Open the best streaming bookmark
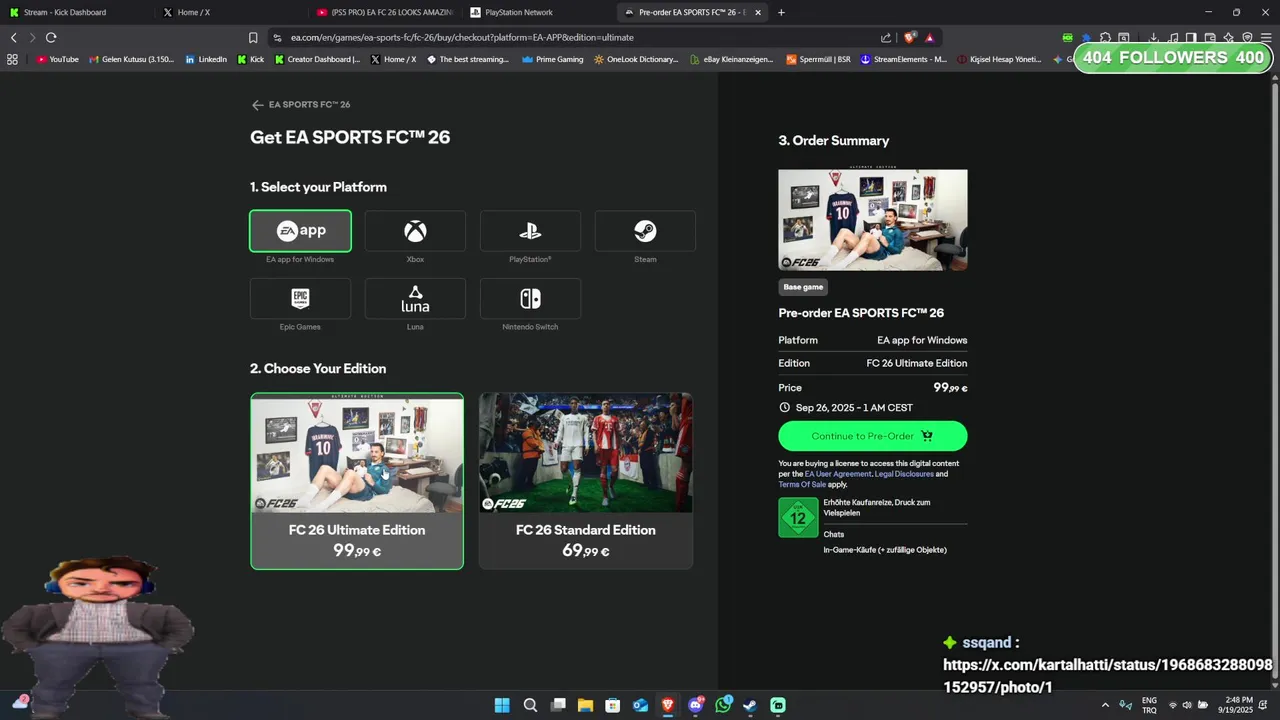The width and height of the screenshot is (1280, 720). [x=467, y=59]
